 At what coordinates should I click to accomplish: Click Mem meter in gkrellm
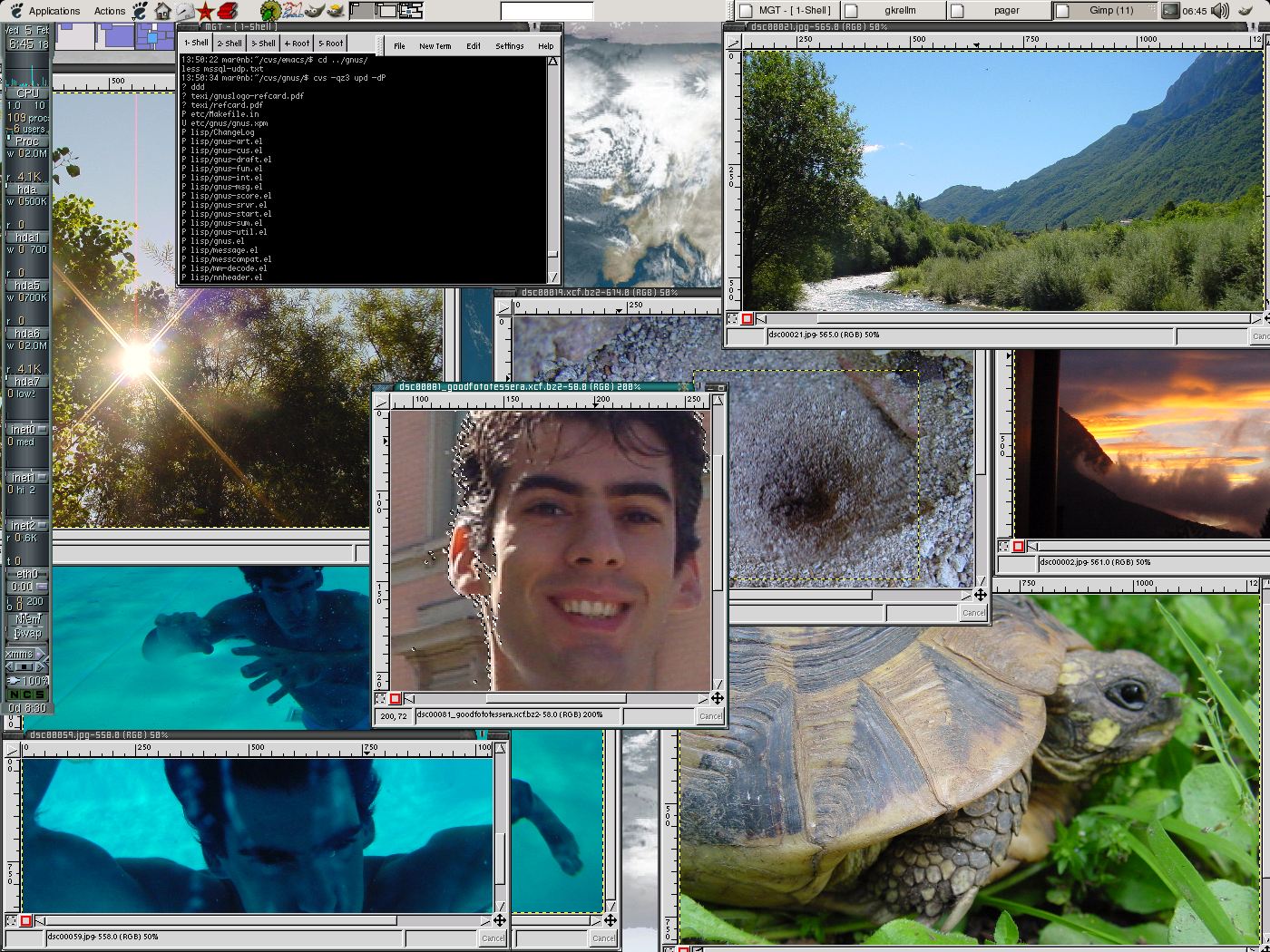tap(28, 619)
